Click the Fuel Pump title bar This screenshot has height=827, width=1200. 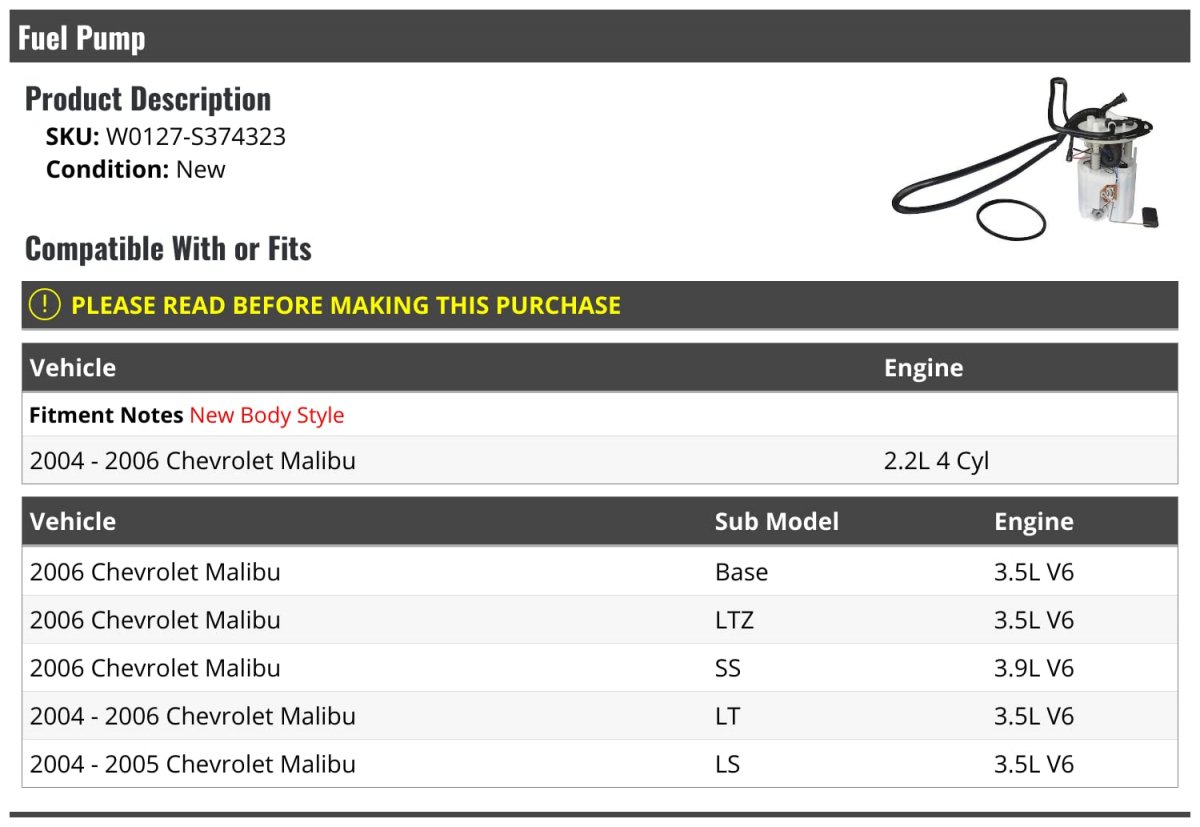(600, 37)
